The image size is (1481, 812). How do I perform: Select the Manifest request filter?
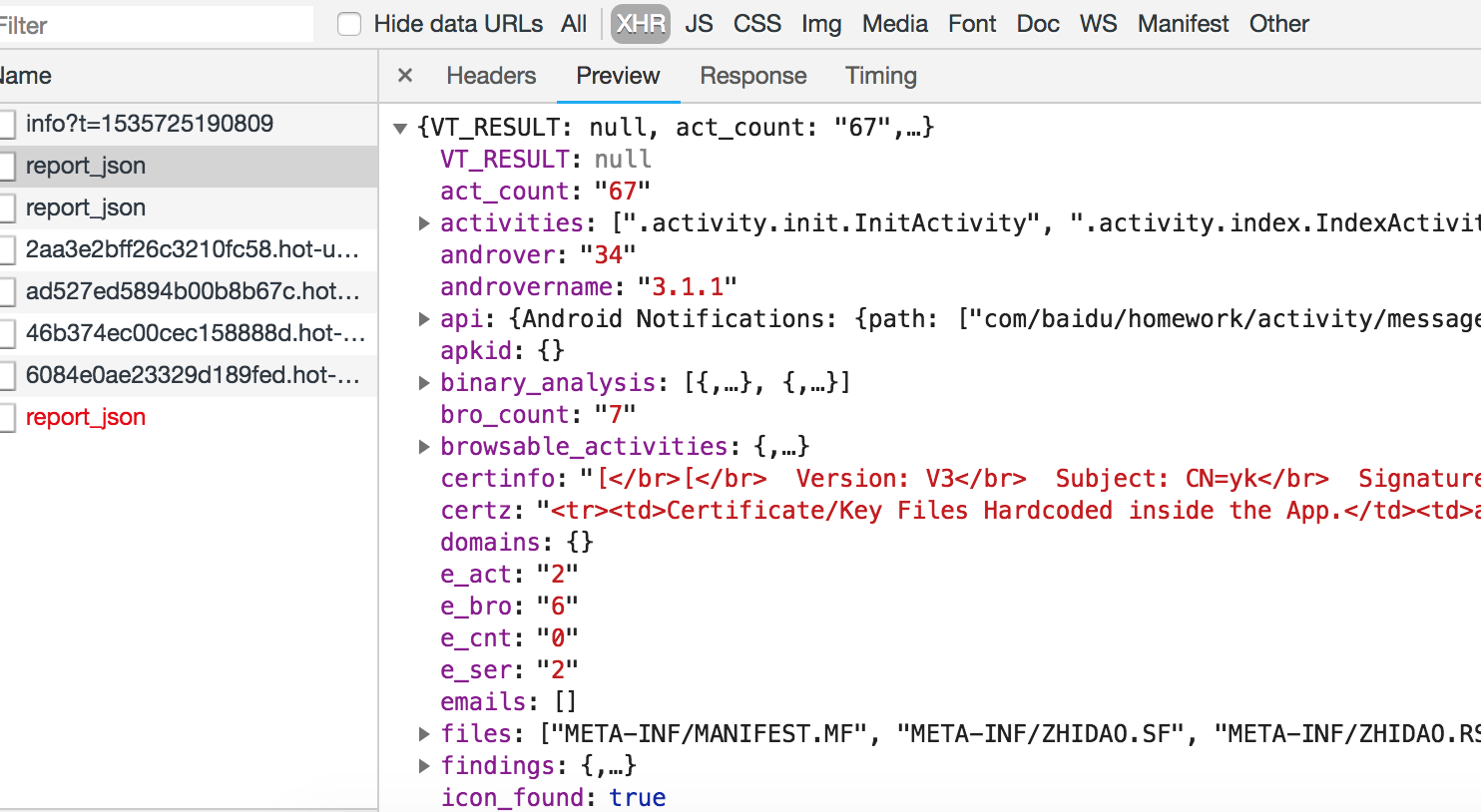[1183, 24]
